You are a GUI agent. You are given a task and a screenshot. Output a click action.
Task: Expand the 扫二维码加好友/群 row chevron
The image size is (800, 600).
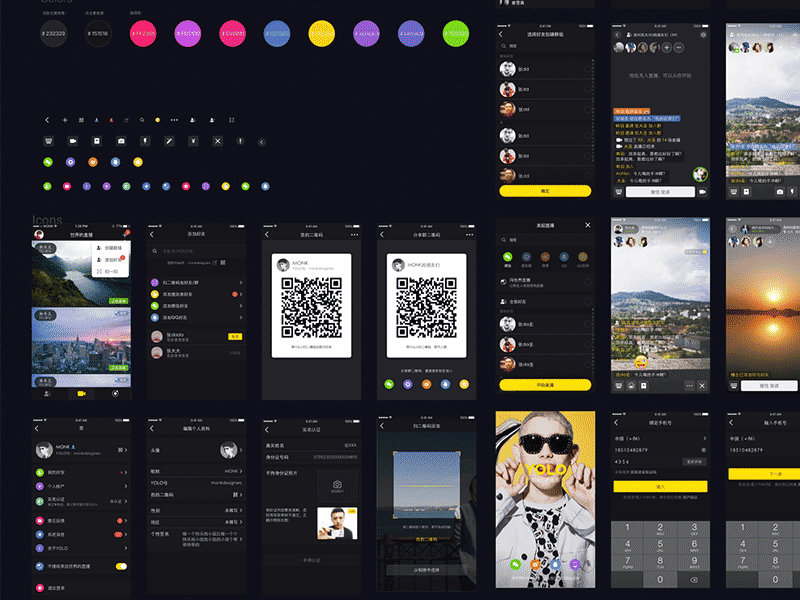241,282
